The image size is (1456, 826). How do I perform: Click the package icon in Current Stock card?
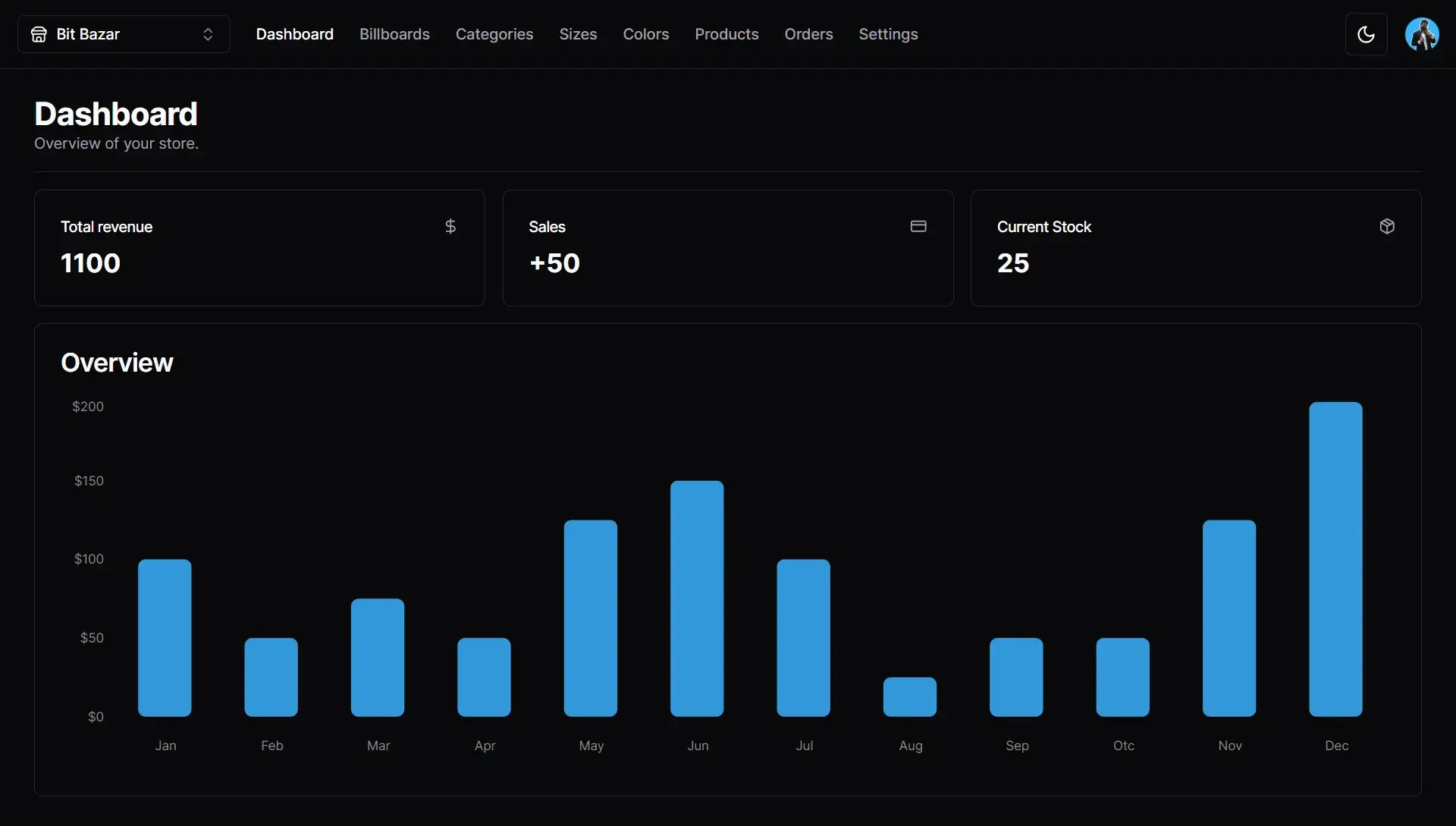pos(1387,226)
